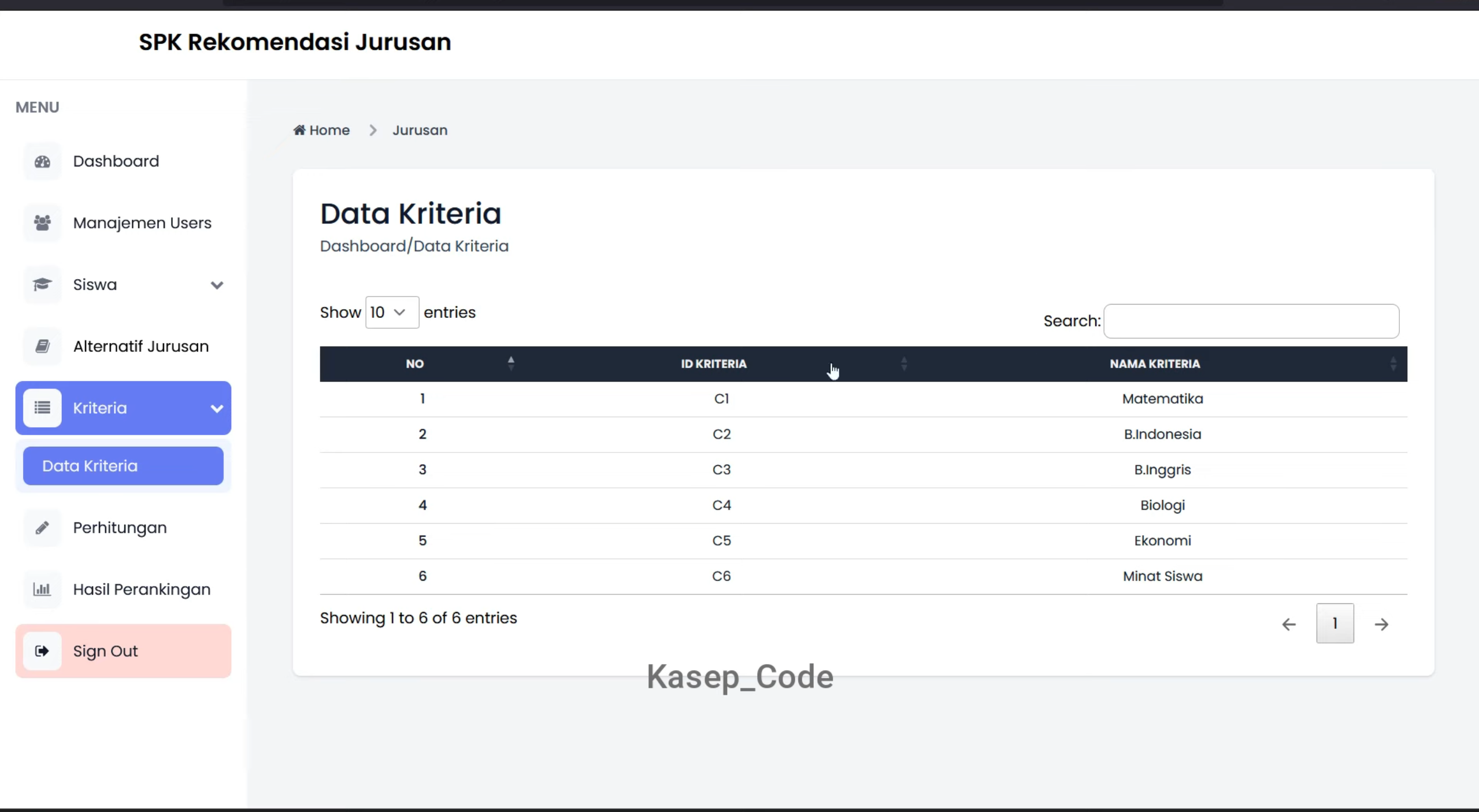
Task: Select the Data Kriteria submenu item
Action: pyautogui.click(x=123, y=466)
